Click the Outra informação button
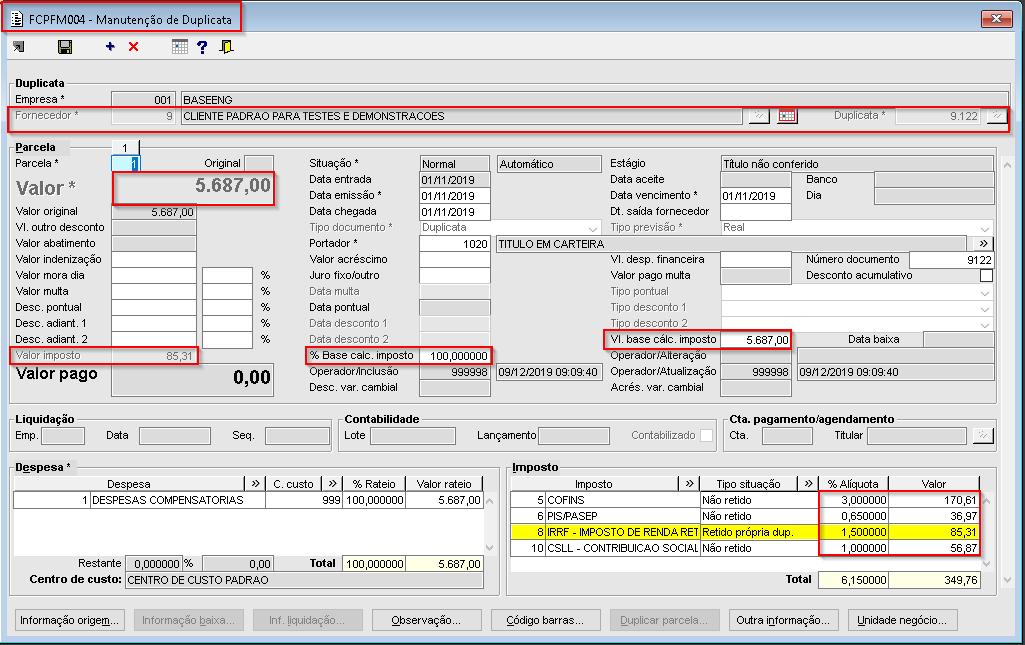1025x645 pixels. pyautogui.click(x=783, y=620)
